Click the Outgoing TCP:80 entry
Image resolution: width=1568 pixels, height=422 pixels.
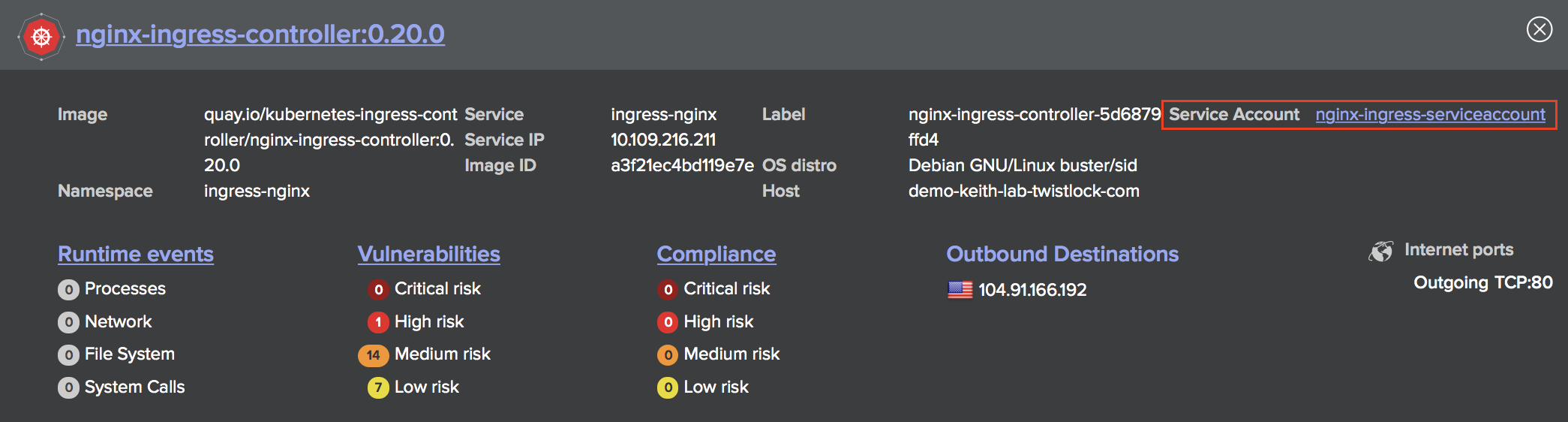1482,283
